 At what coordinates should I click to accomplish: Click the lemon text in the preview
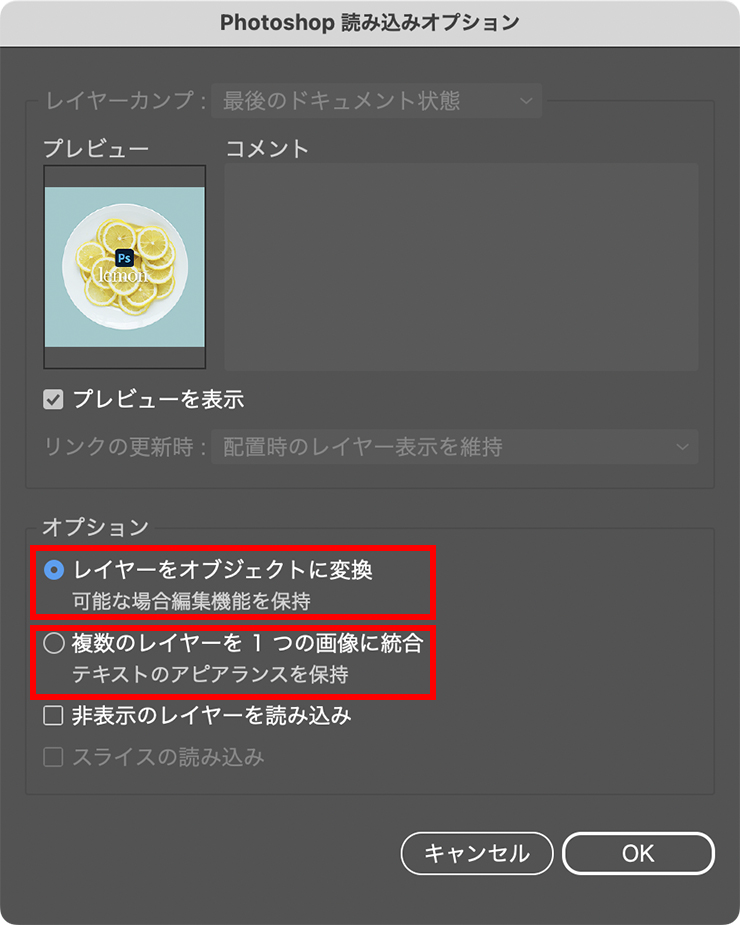(x=123, y=274)
